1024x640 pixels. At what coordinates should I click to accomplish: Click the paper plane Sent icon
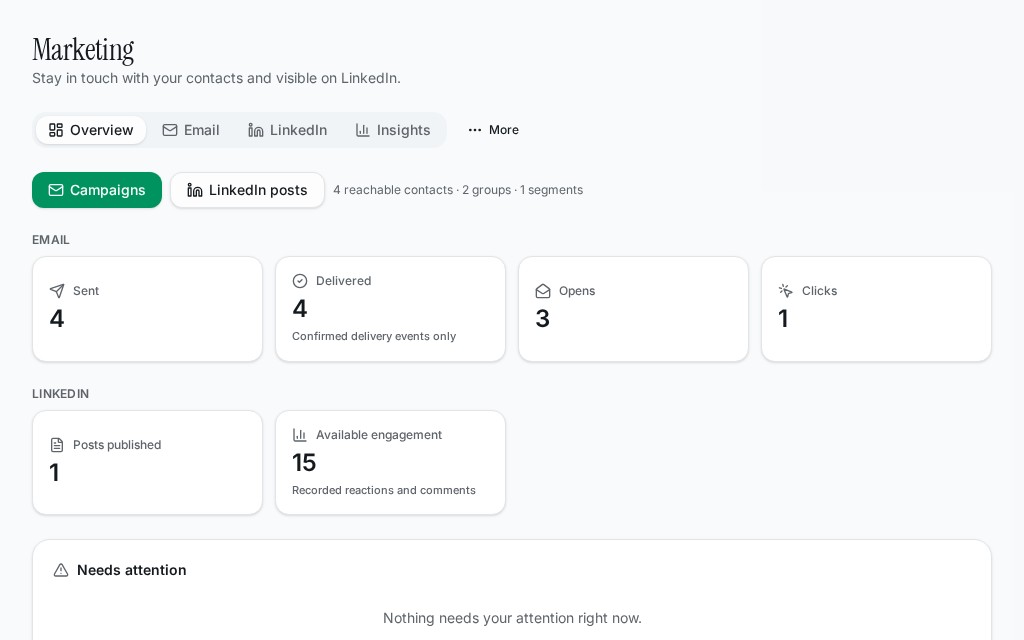(57, 291)
